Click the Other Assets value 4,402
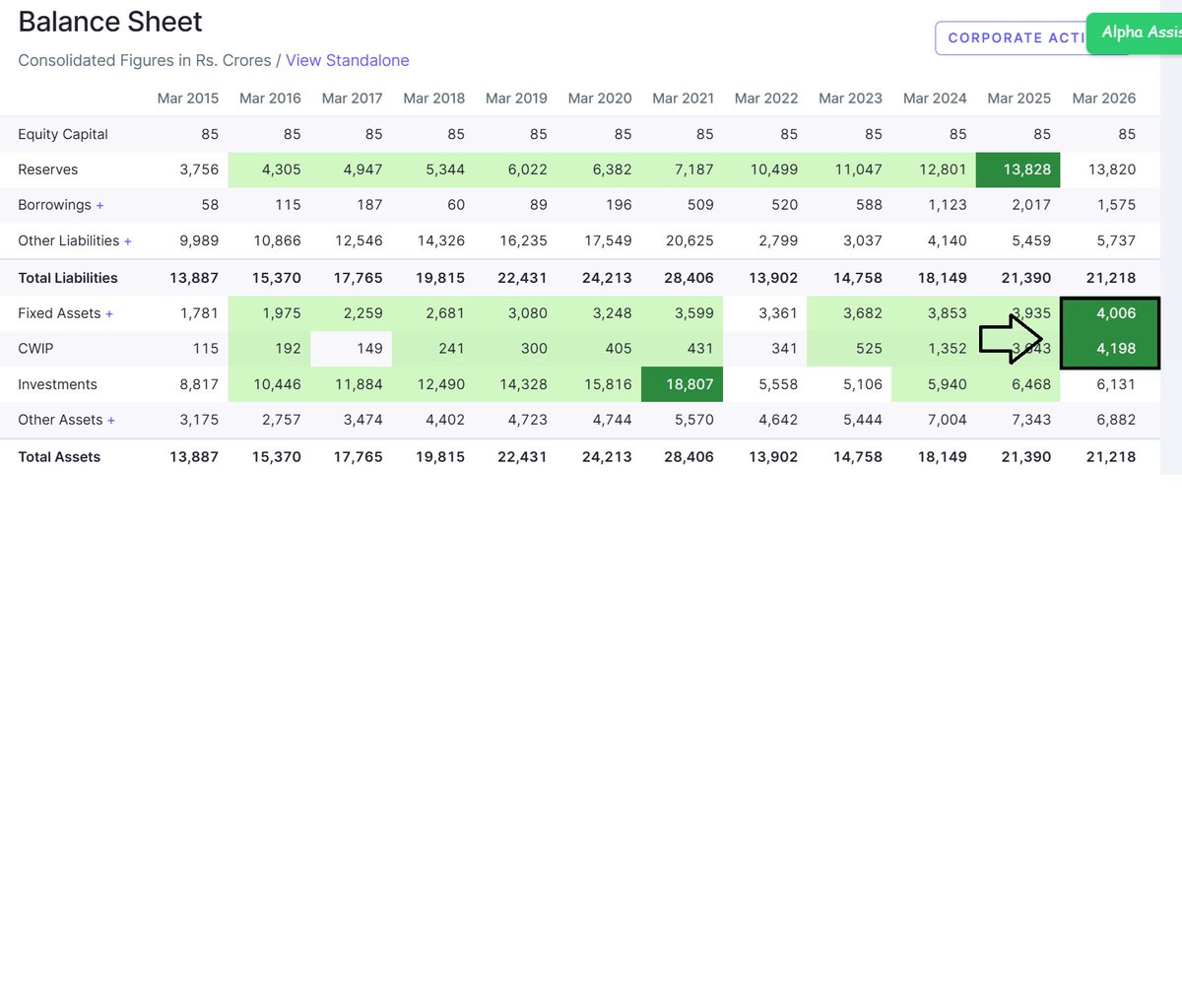The image size is (1182, 1008). (445, 420)
